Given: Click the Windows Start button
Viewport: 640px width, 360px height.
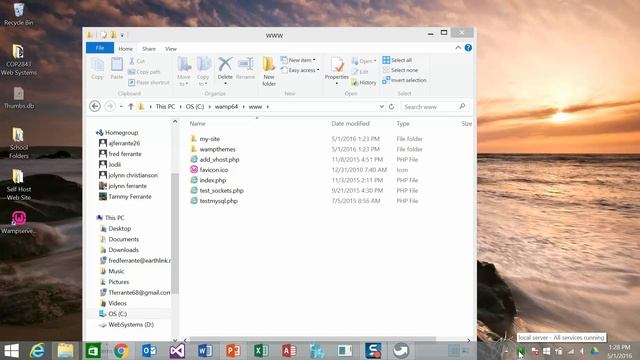Looking at the screenshot, I should (x=11, y=351).
